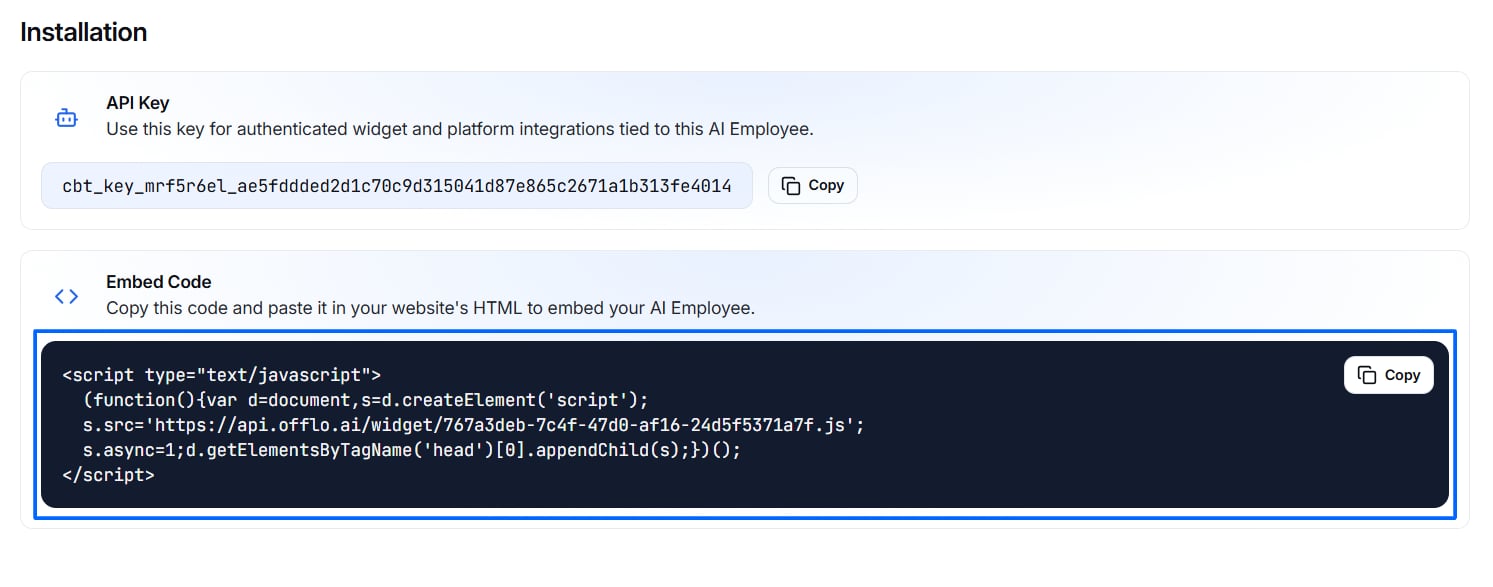Click the Embed Code section title
The image size is (1493, 587).
[x=159, y=282]
